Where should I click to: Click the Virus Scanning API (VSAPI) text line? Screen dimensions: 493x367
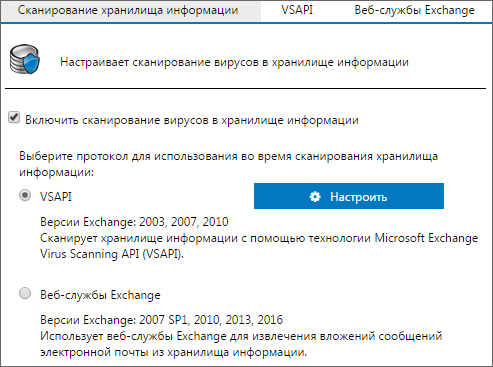(112, 254)
